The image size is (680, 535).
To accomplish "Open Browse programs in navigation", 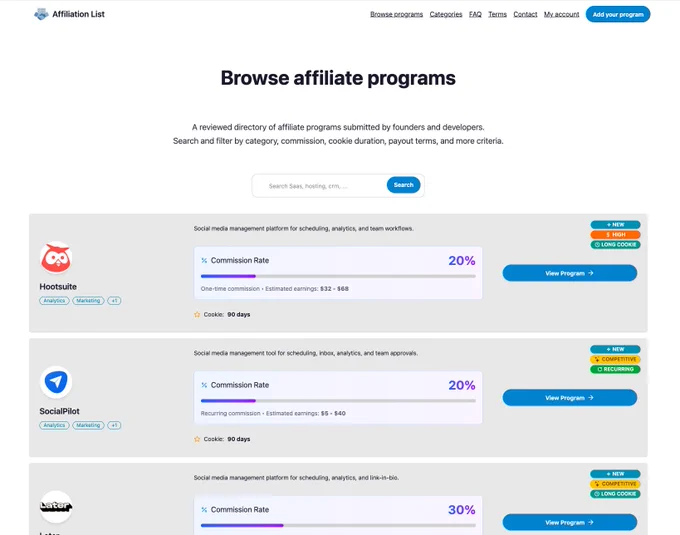I will [x=396, y=14].
